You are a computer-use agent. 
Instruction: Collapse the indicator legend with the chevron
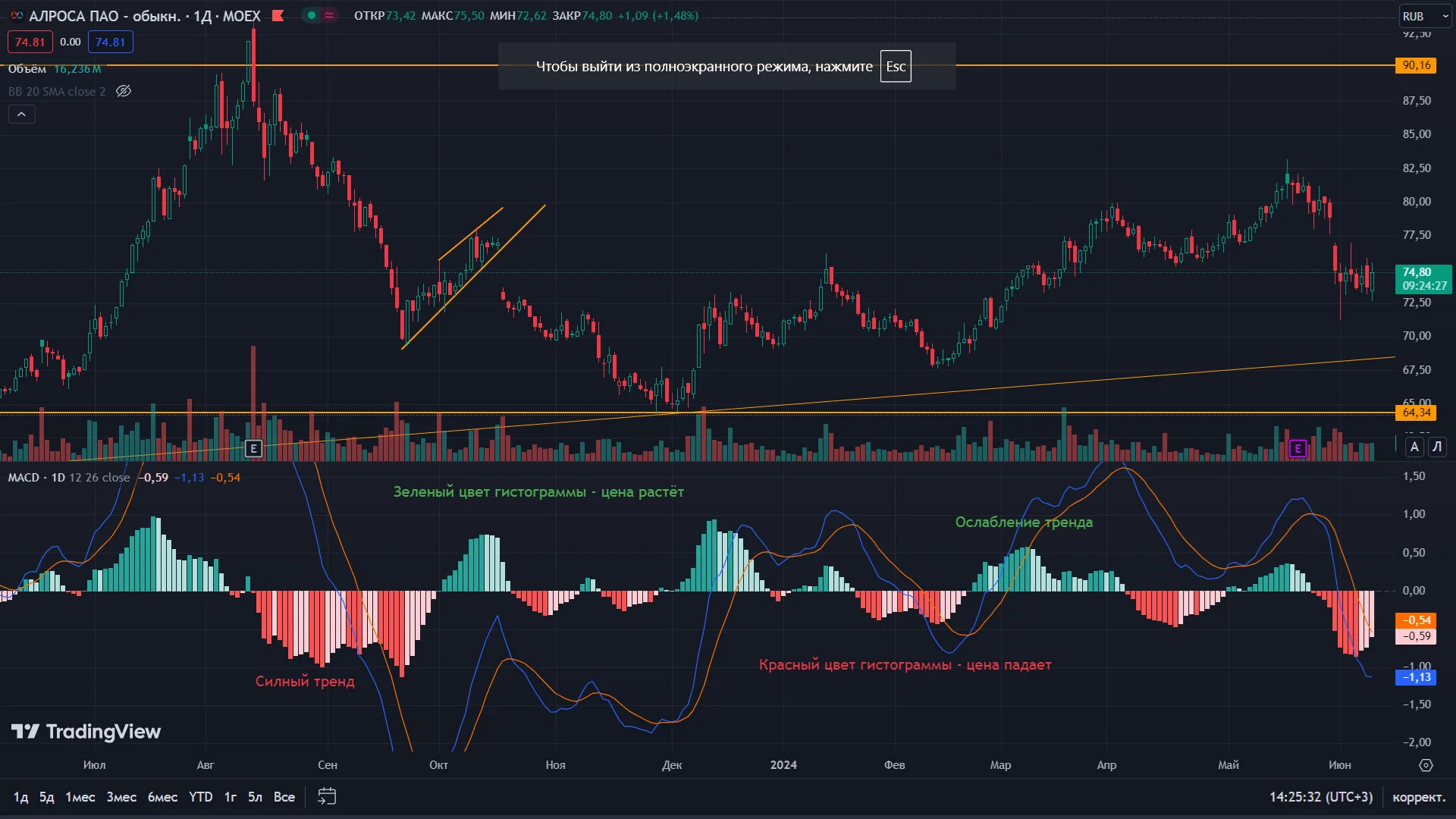(x=22, y=115)
